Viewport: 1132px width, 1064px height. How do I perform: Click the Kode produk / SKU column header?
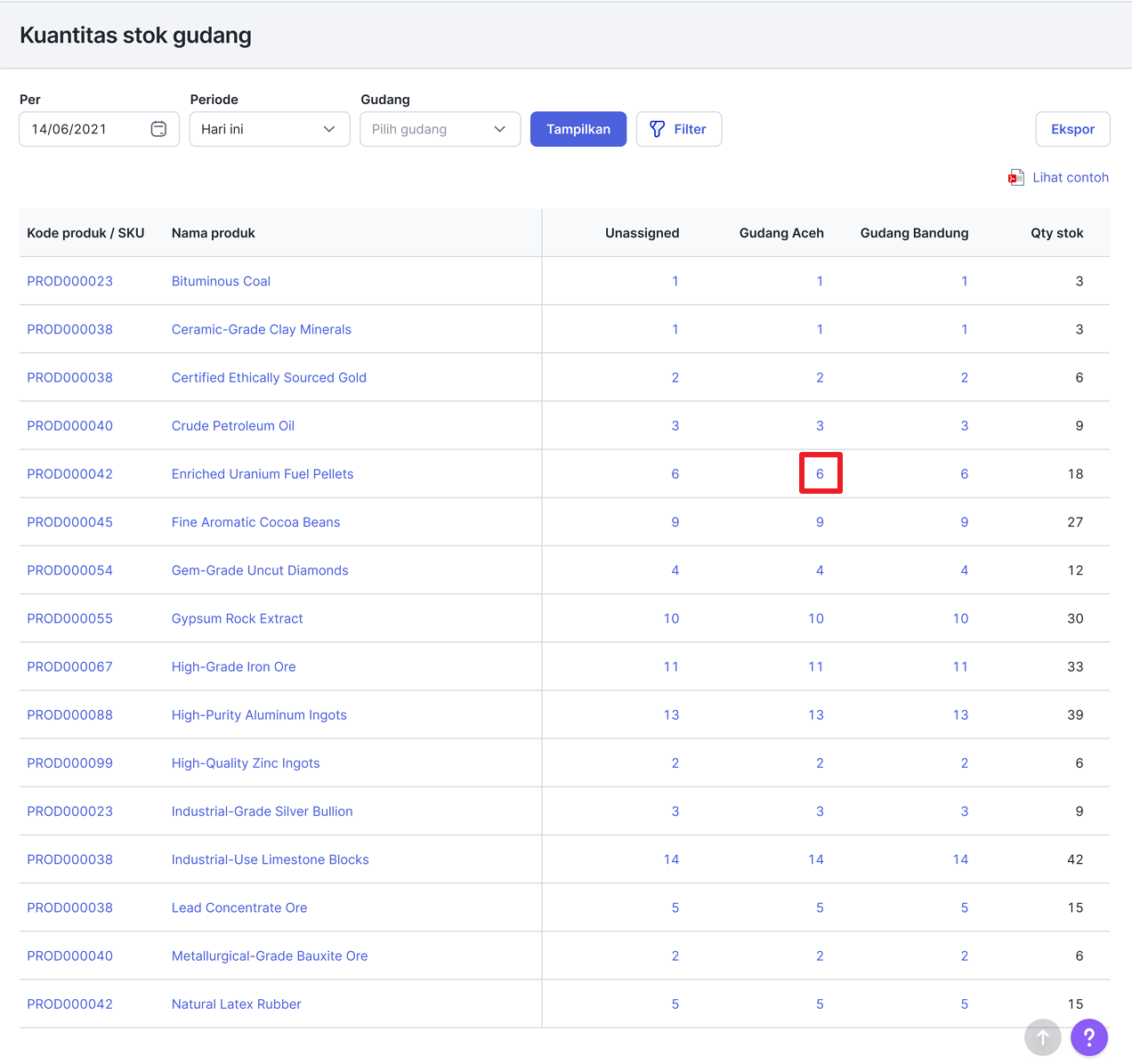point(85,233)
